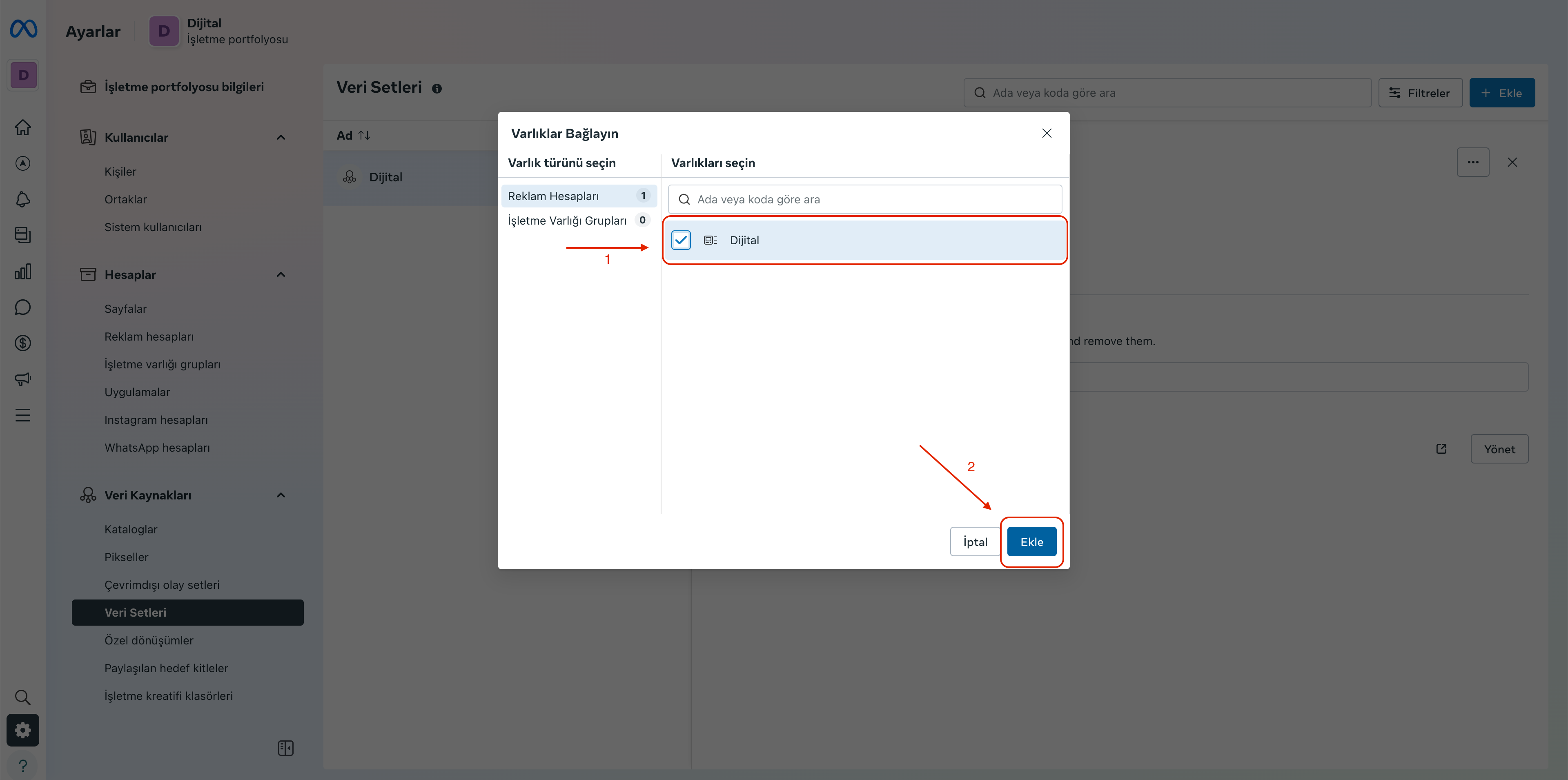Viewport: 1568px width, 780px height.
Task: Select Reklam Hesapları asset type
Action: click(579, 196)
